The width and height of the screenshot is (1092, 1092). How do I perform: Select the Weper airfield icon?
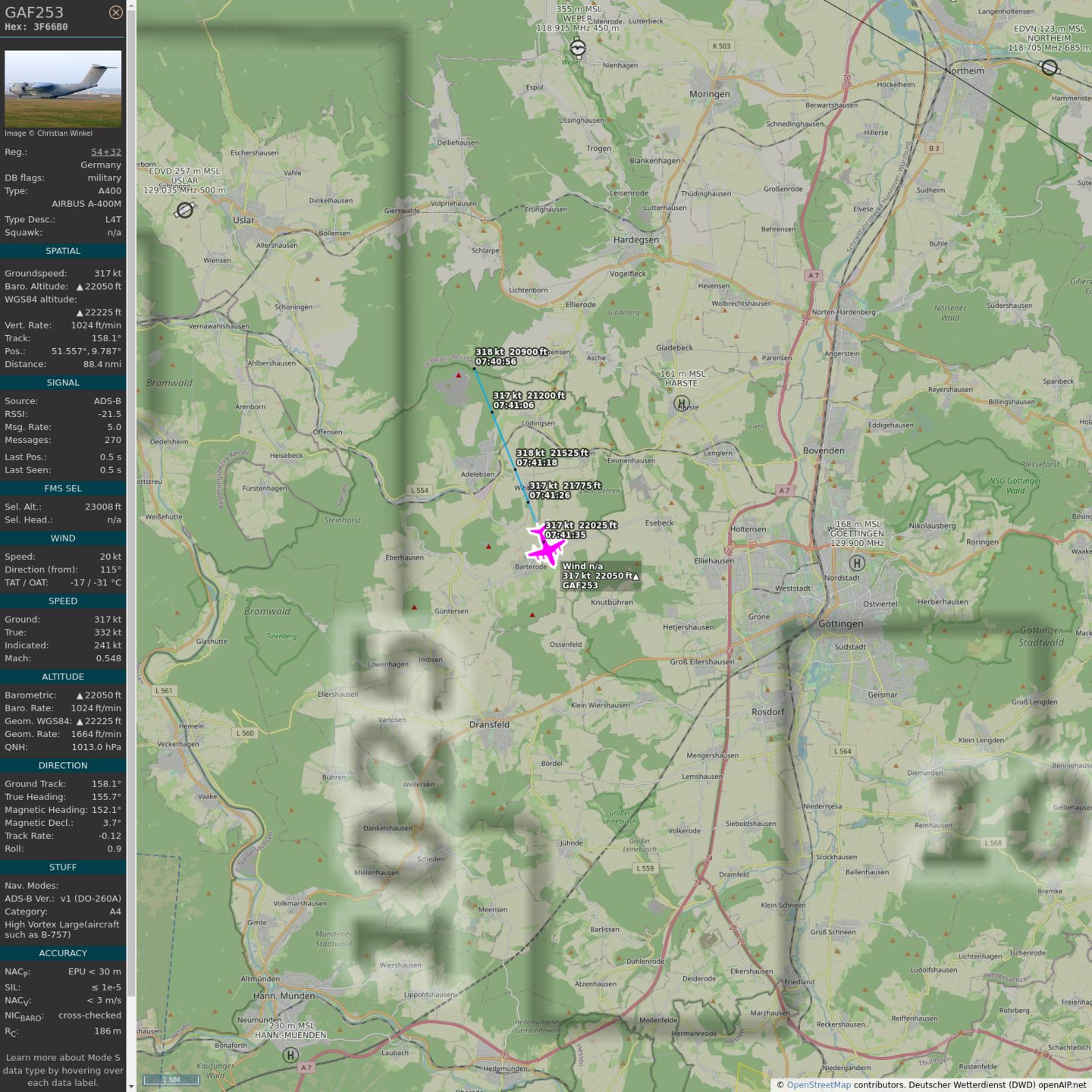[578, 49]
